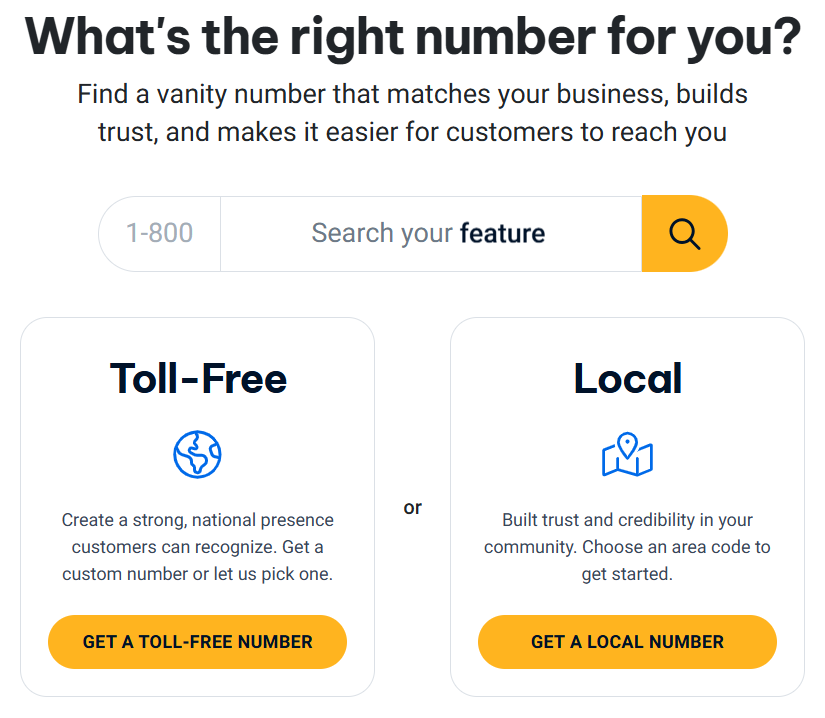Click the folded map illustration under Local

[627, 460]
